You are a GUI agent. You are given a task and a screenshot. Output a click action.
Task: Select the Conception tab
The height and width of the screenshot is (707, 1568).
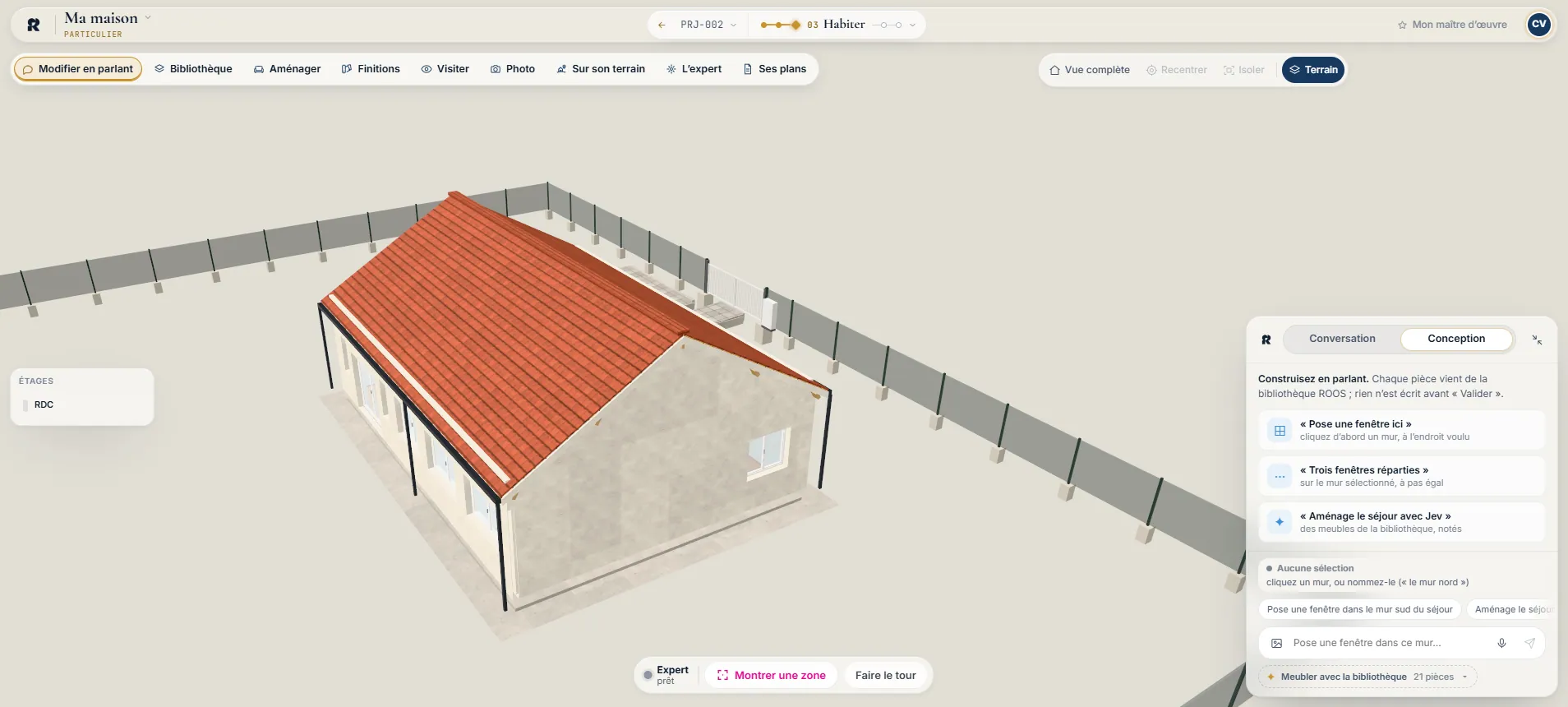click(x=1456, y=339)
